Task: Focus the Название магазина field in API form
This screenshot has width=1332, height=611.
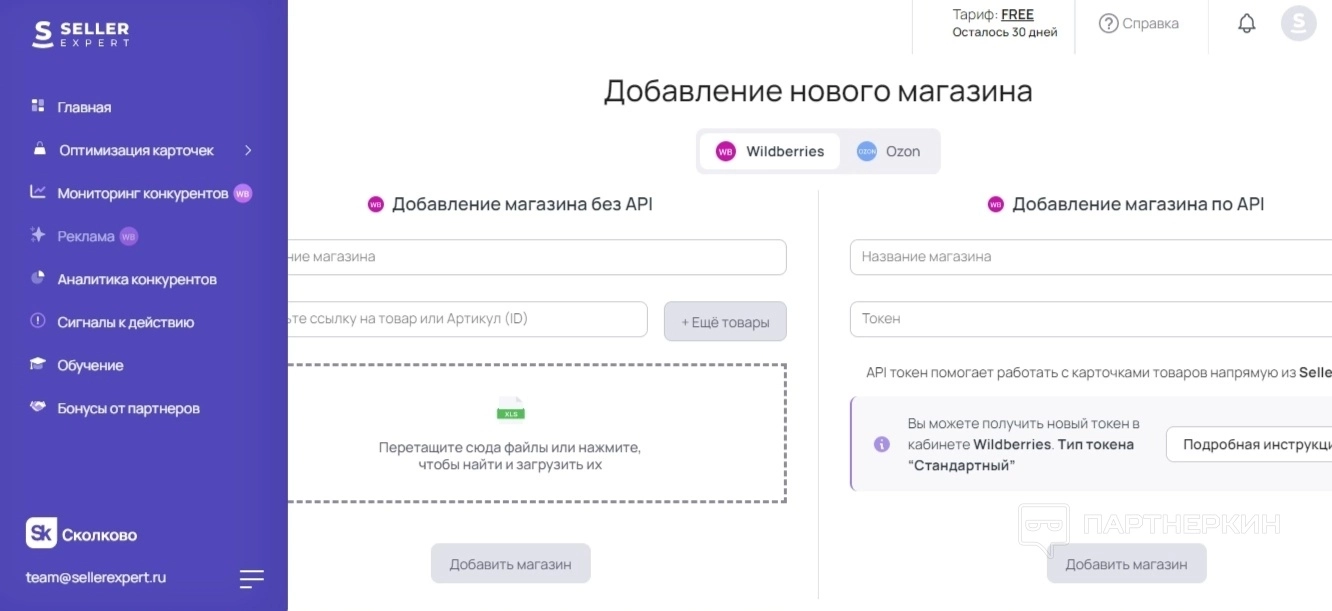Action: [1091, 257]
